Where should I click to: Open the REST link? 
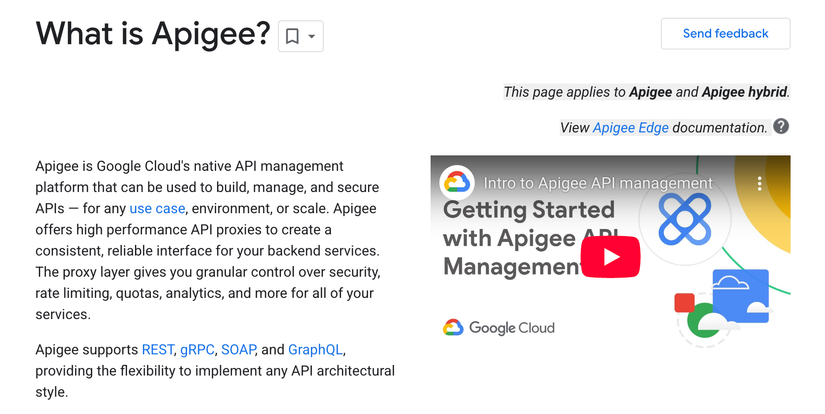click(x=157, y=350)
